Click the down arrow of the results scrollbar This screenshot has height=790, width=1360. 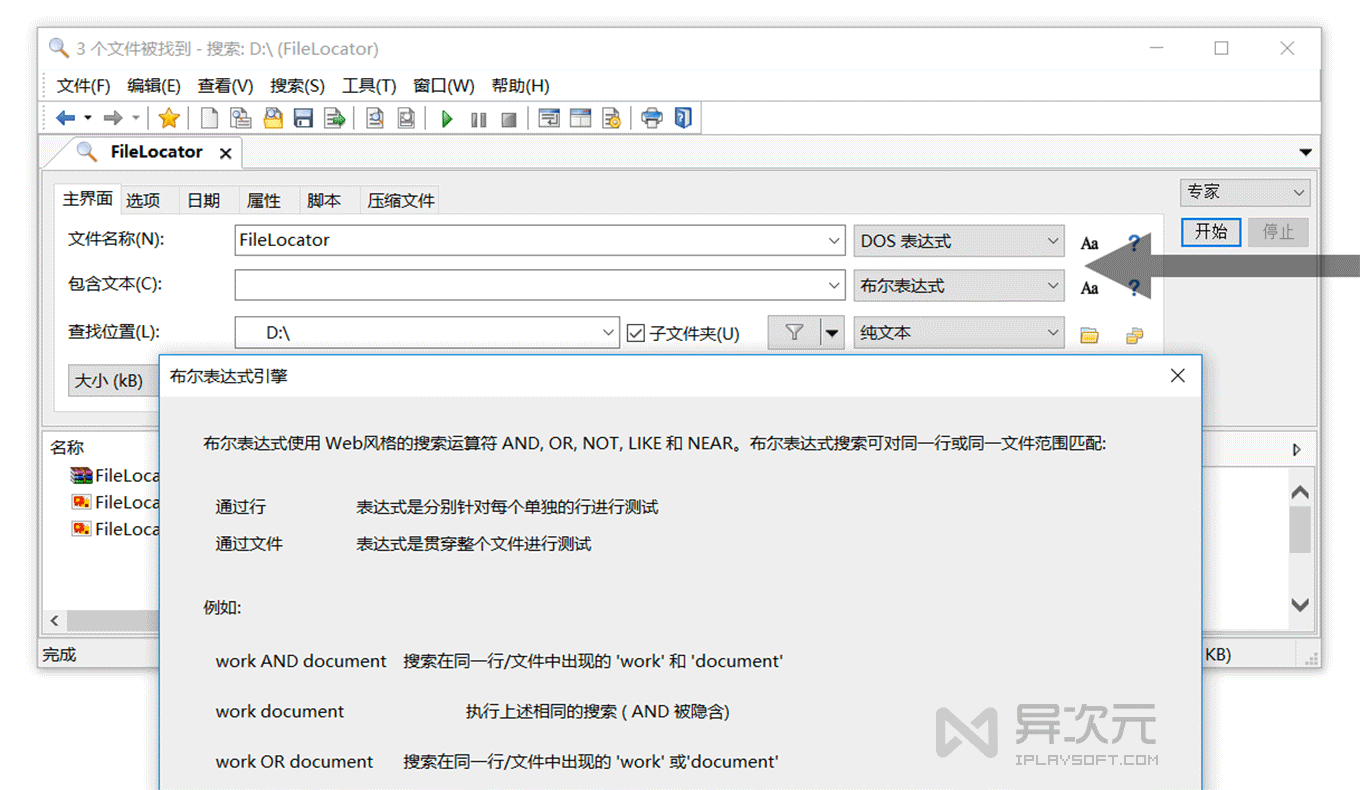(x=1300, y=604)
